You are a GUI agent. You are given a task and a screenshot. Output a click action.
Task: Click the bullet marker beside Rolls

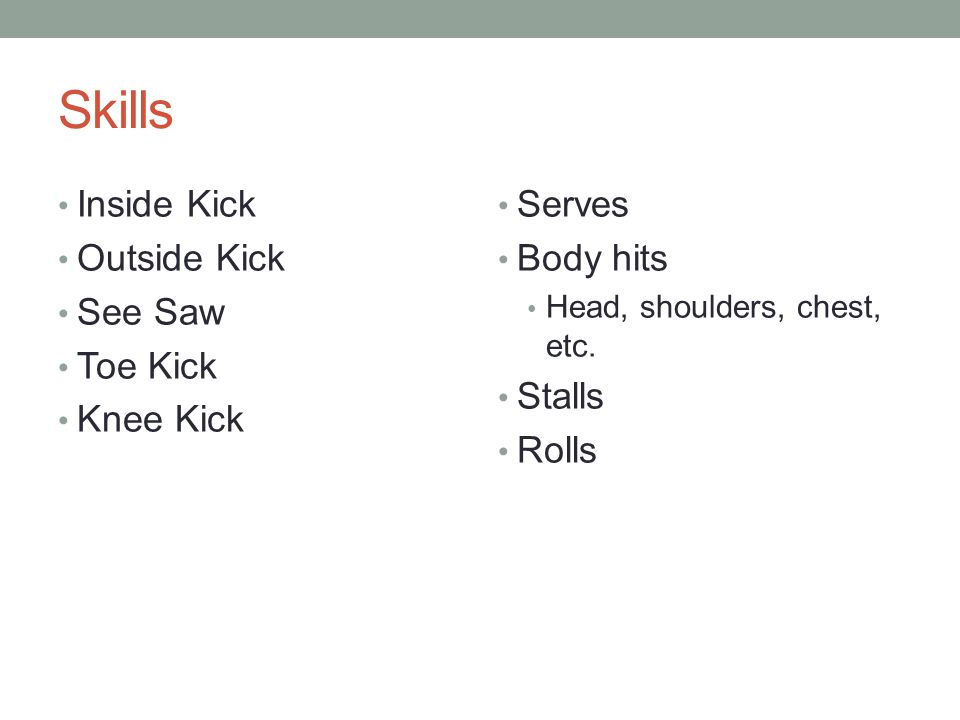click(x=503, y=452)
